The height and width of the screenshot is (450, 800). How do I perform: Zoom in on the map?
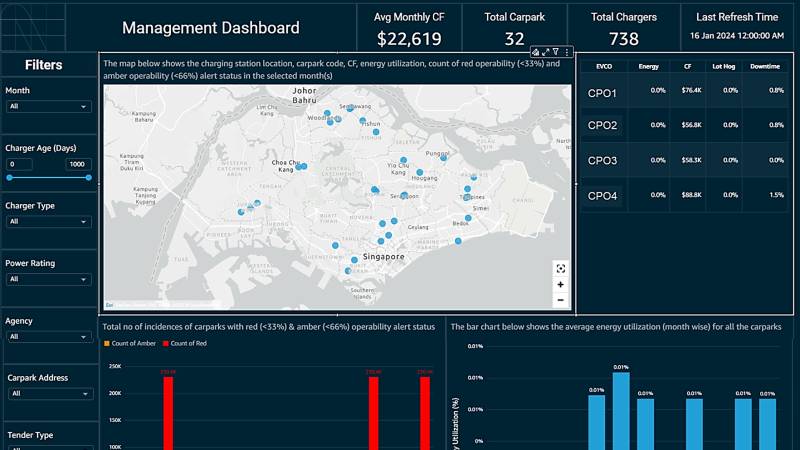point(560,284)
